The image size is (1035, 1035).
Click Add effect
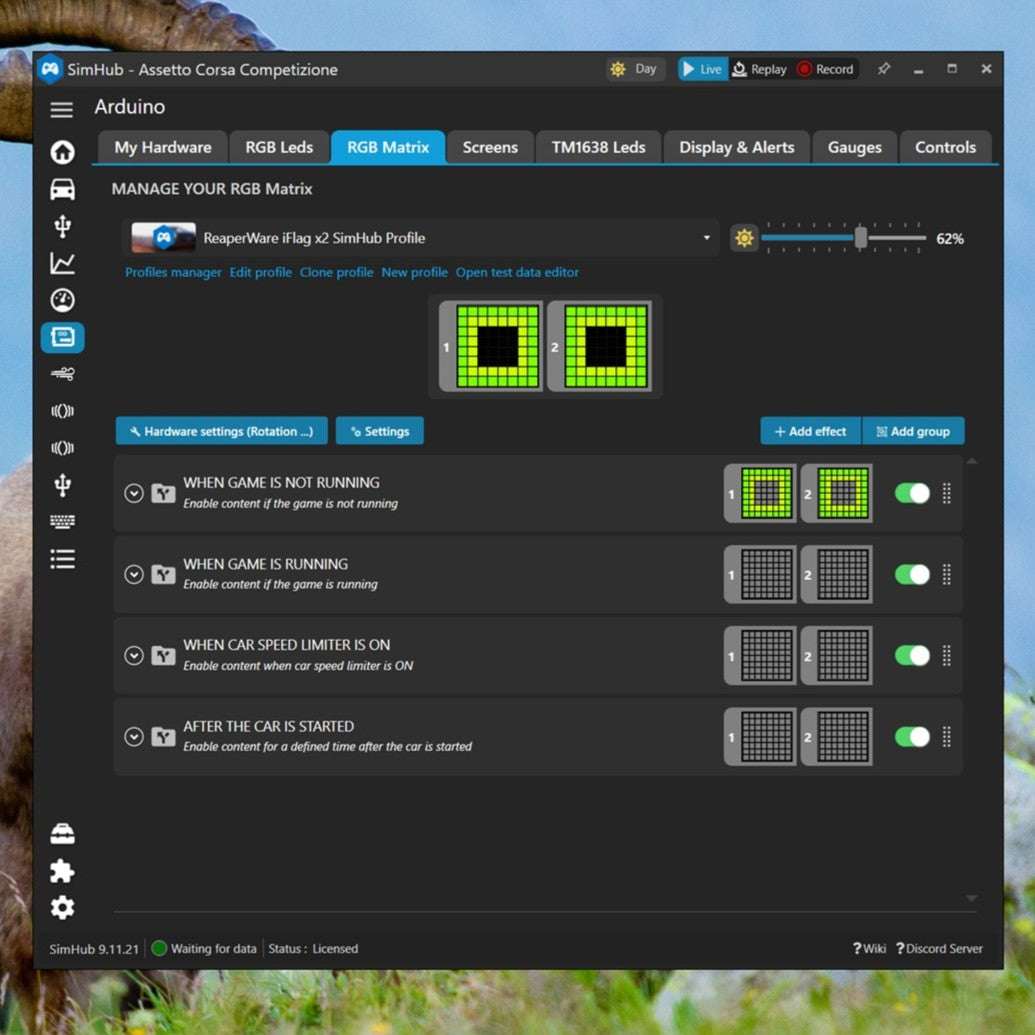click(811, 431)
